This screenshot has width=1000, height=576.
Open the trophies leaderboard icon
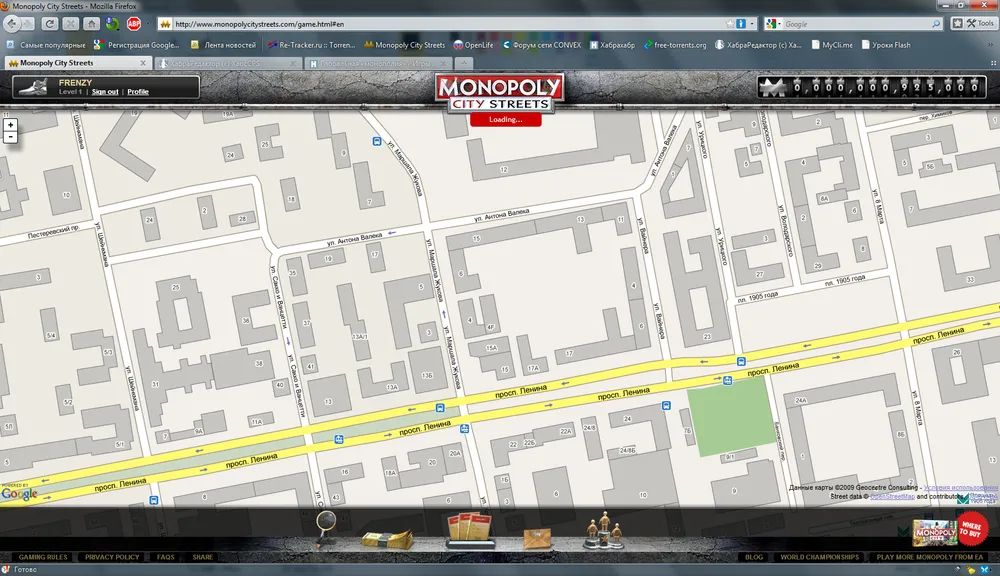click(x=602, y=530)
